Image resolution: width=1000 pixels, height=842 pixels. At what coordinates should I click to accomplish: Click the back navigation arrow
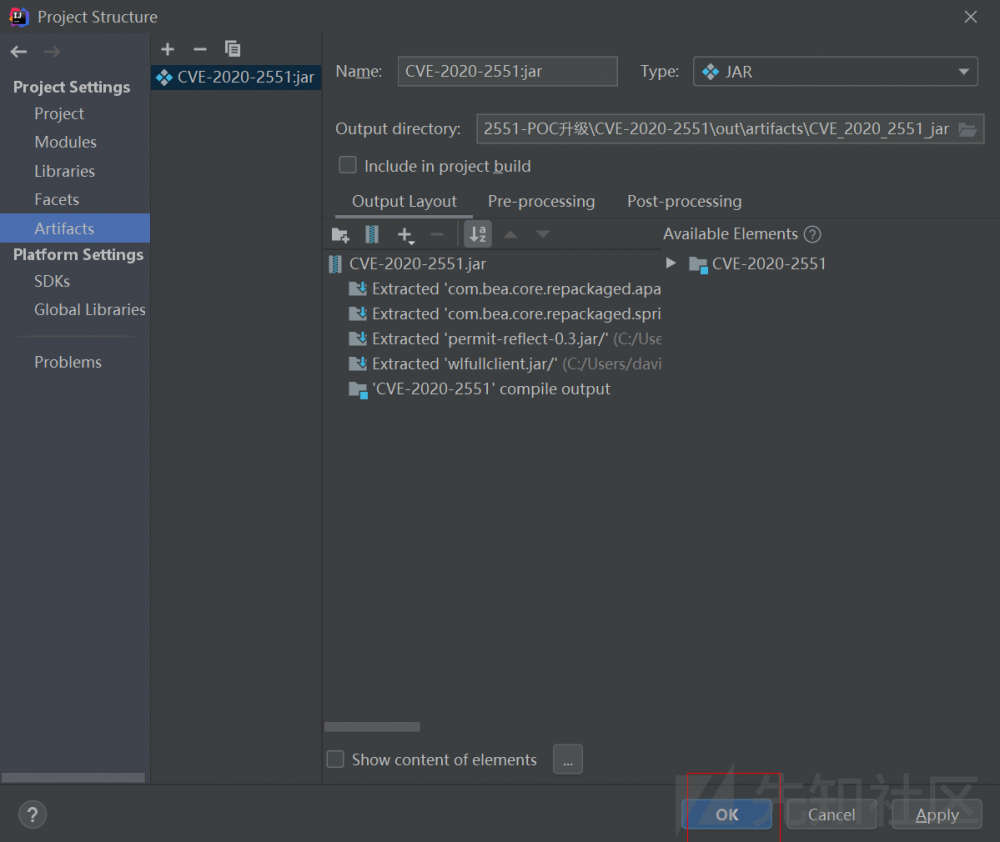pos(18,52)
